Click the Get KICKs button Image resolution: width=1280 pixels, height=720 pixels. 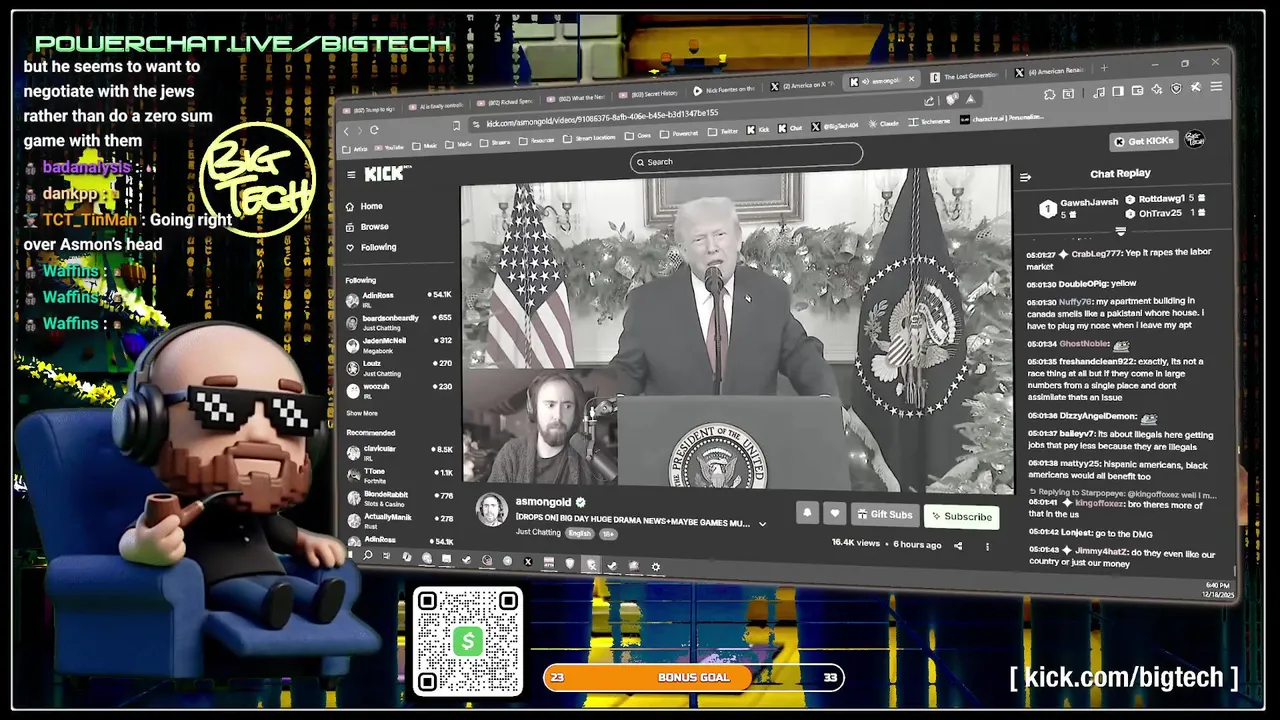pos(1143,141)
